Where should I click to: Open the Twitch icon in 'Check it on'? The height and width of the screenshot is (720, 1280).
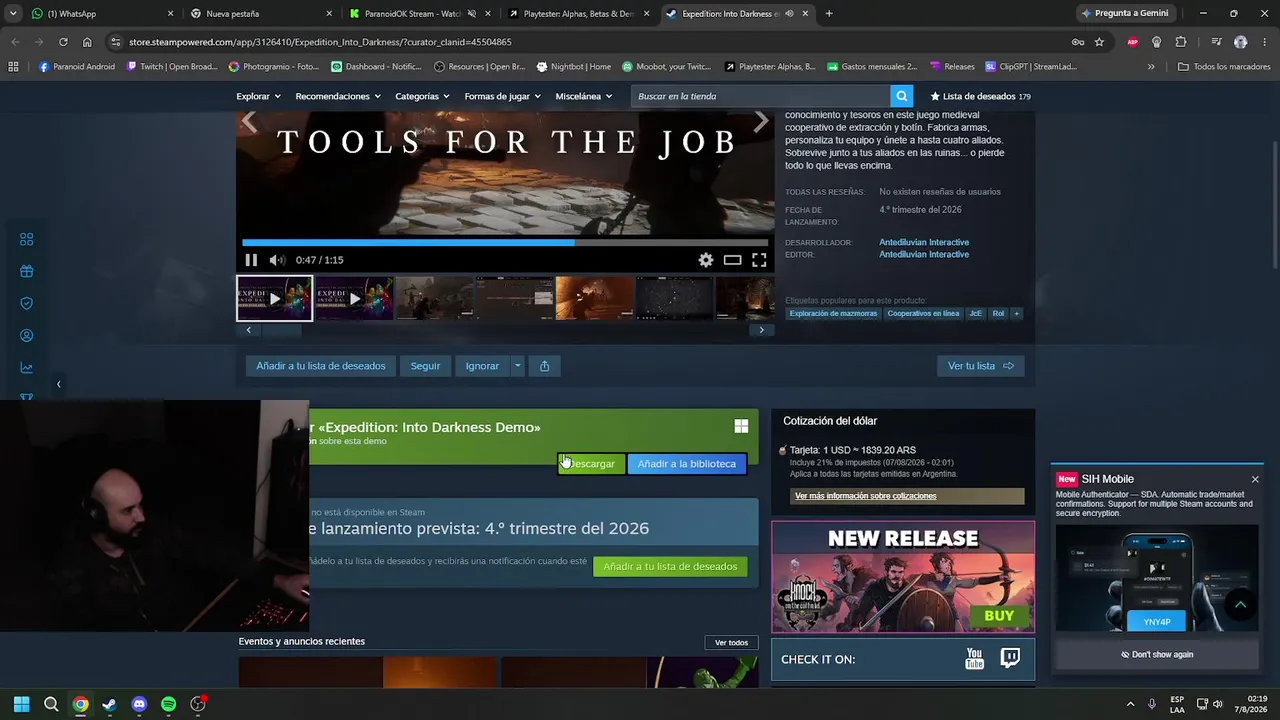(1011, 659)
